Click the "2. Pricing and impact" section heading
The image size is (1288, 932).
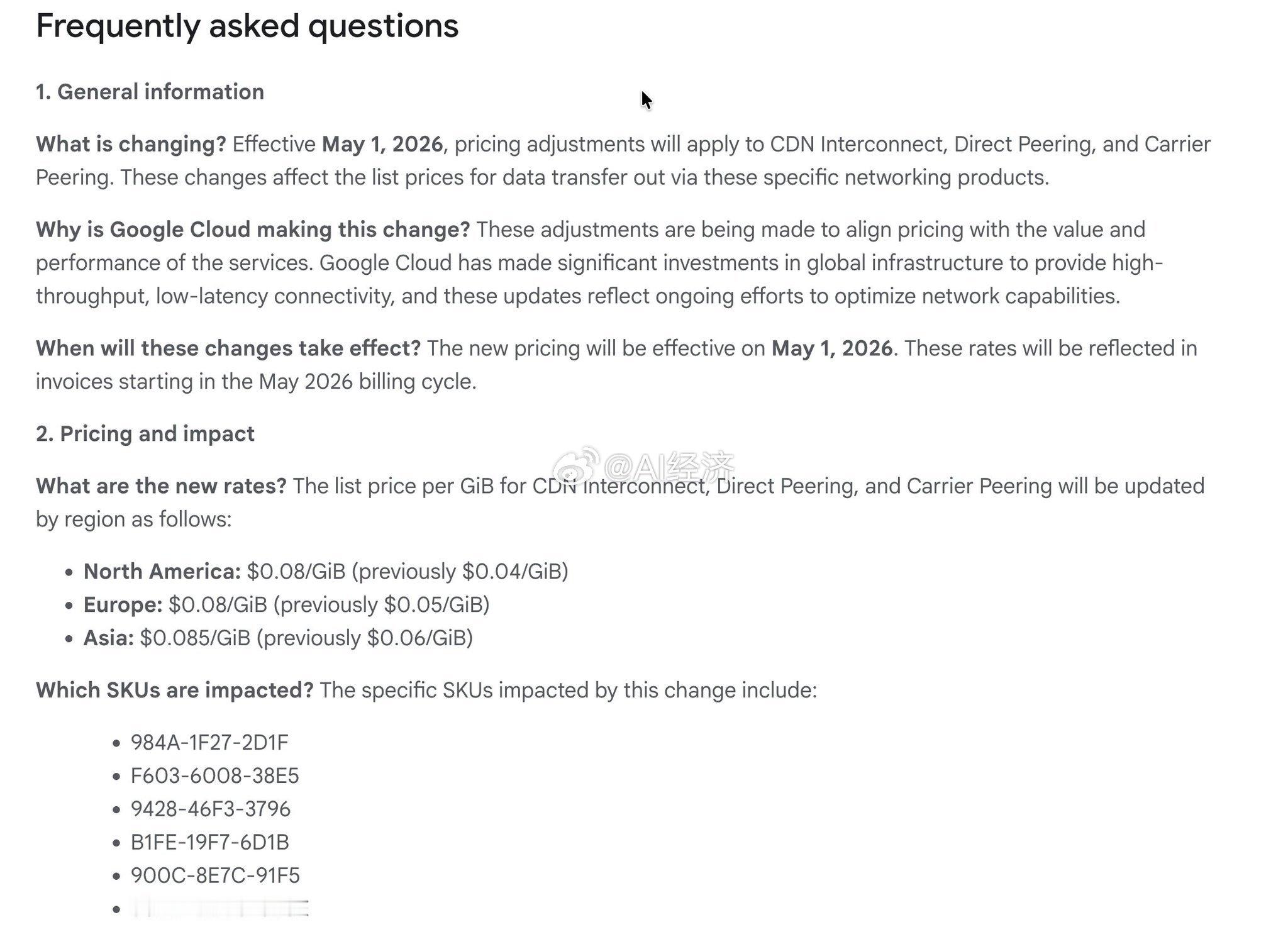(145, 434)
